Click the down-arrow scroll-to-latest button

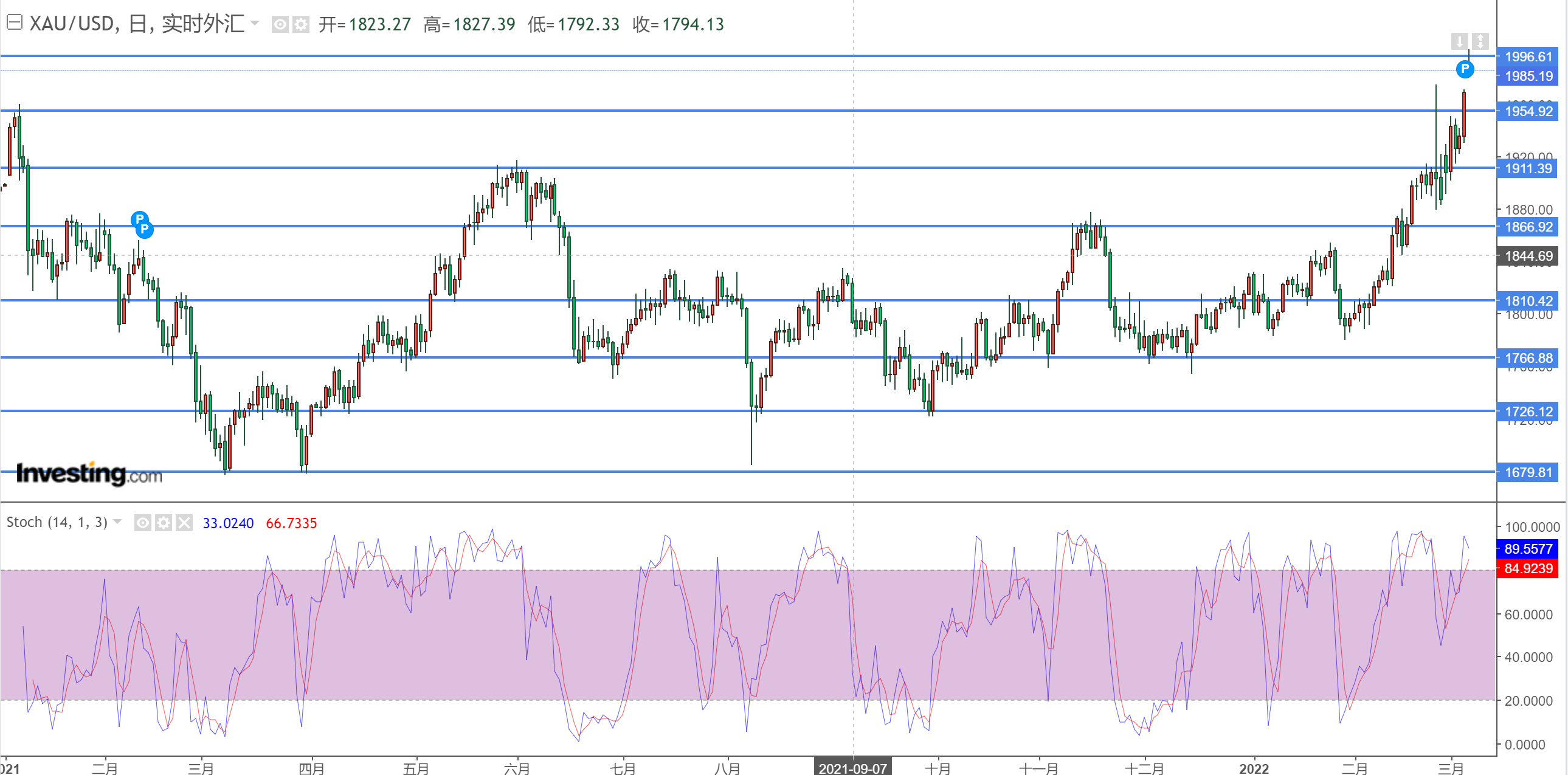(1459, 41)
